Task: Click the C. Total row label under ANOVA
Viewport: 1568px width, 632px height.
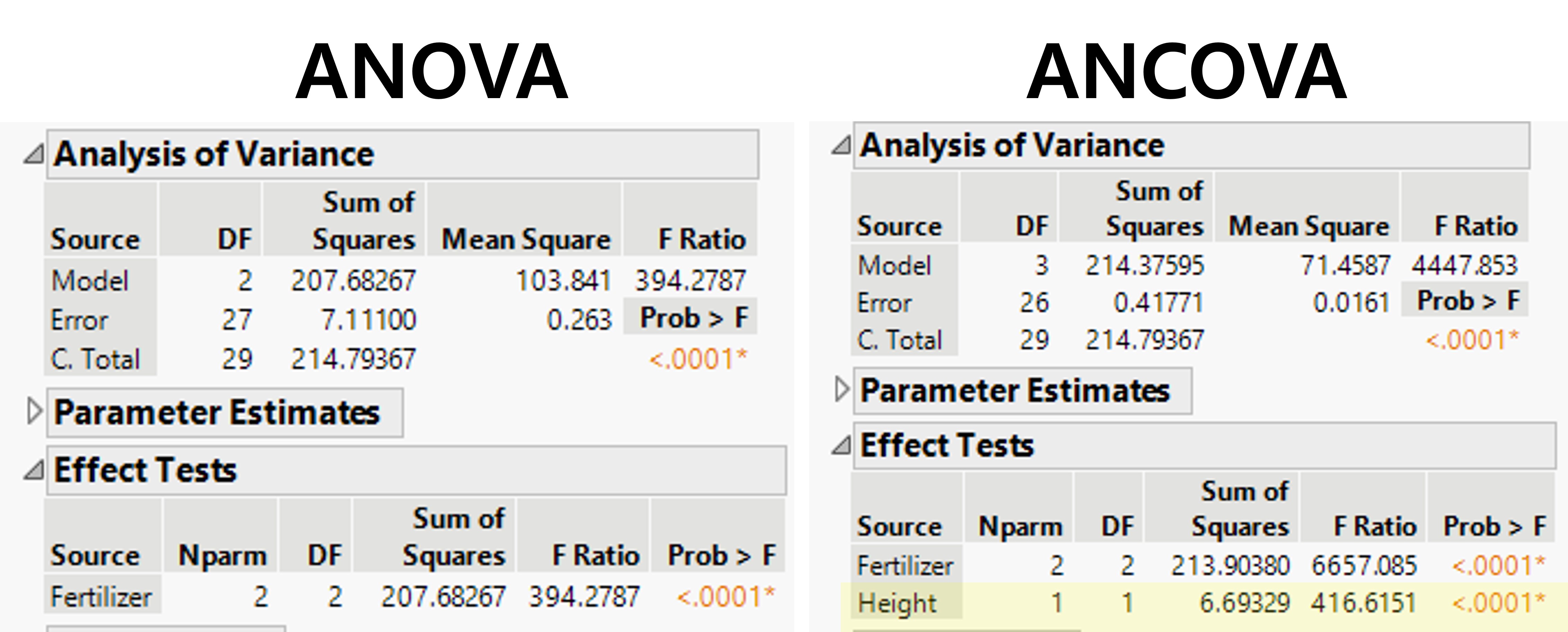Action: point(96,359)
